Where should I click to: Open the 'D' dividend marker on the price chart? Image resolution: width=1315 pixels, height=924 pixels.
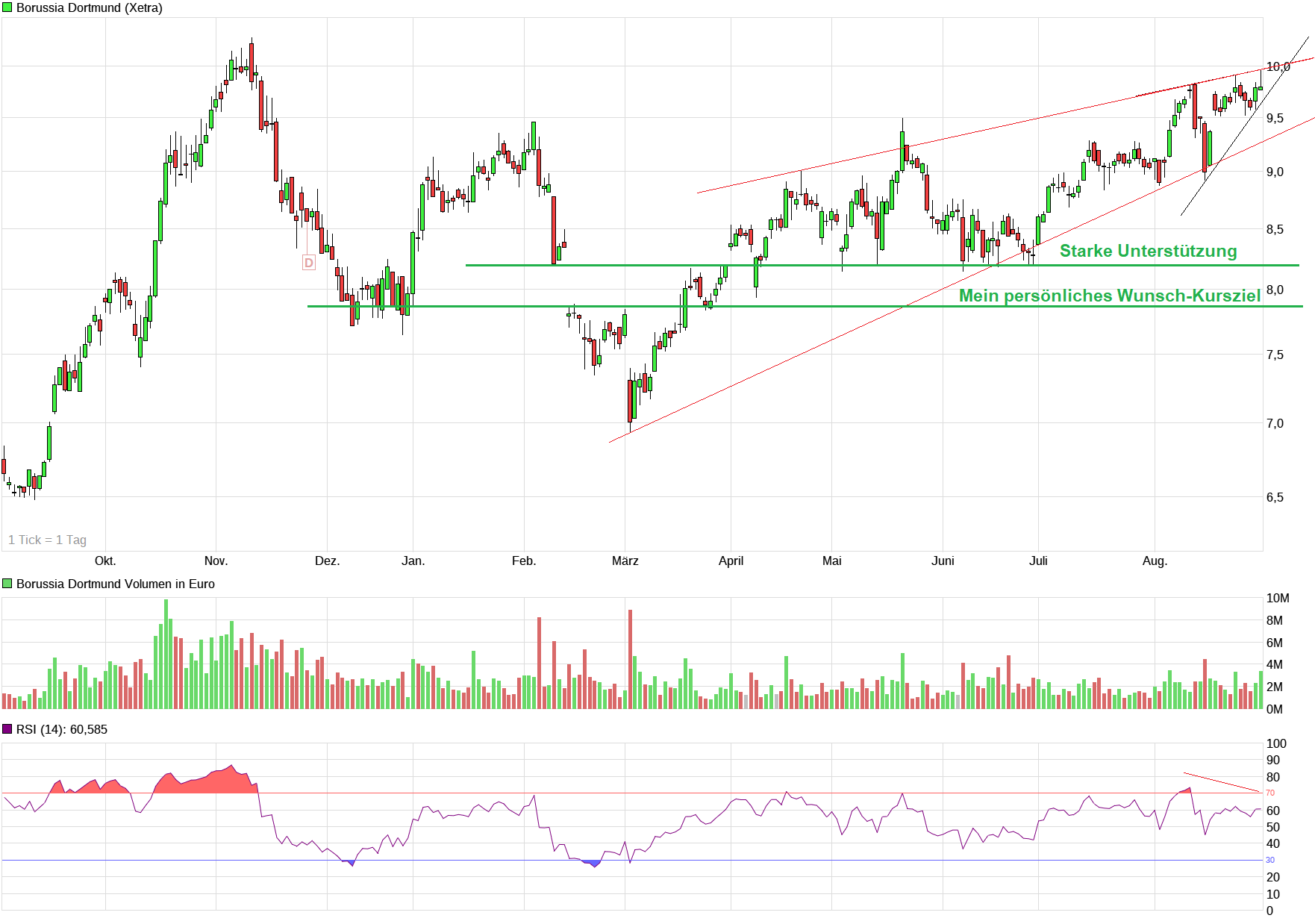point(309,263)
